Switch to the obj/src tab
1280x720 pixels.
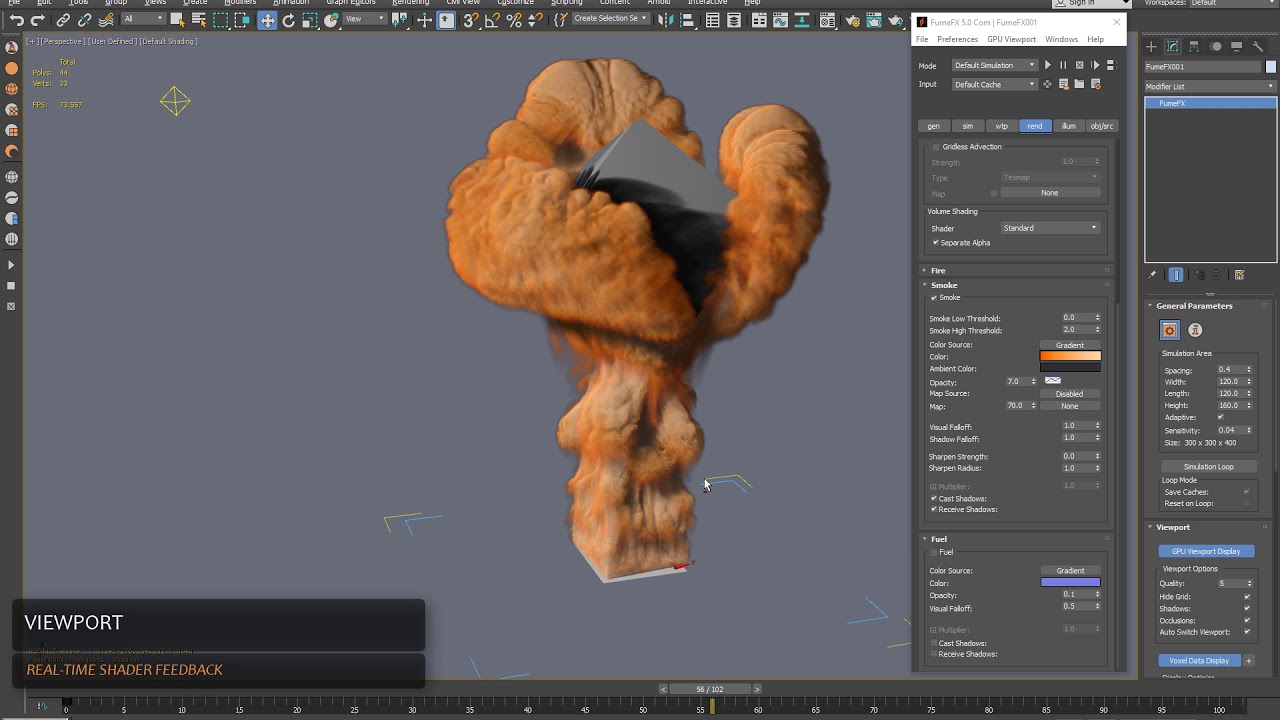click(x=1101, y=126)
